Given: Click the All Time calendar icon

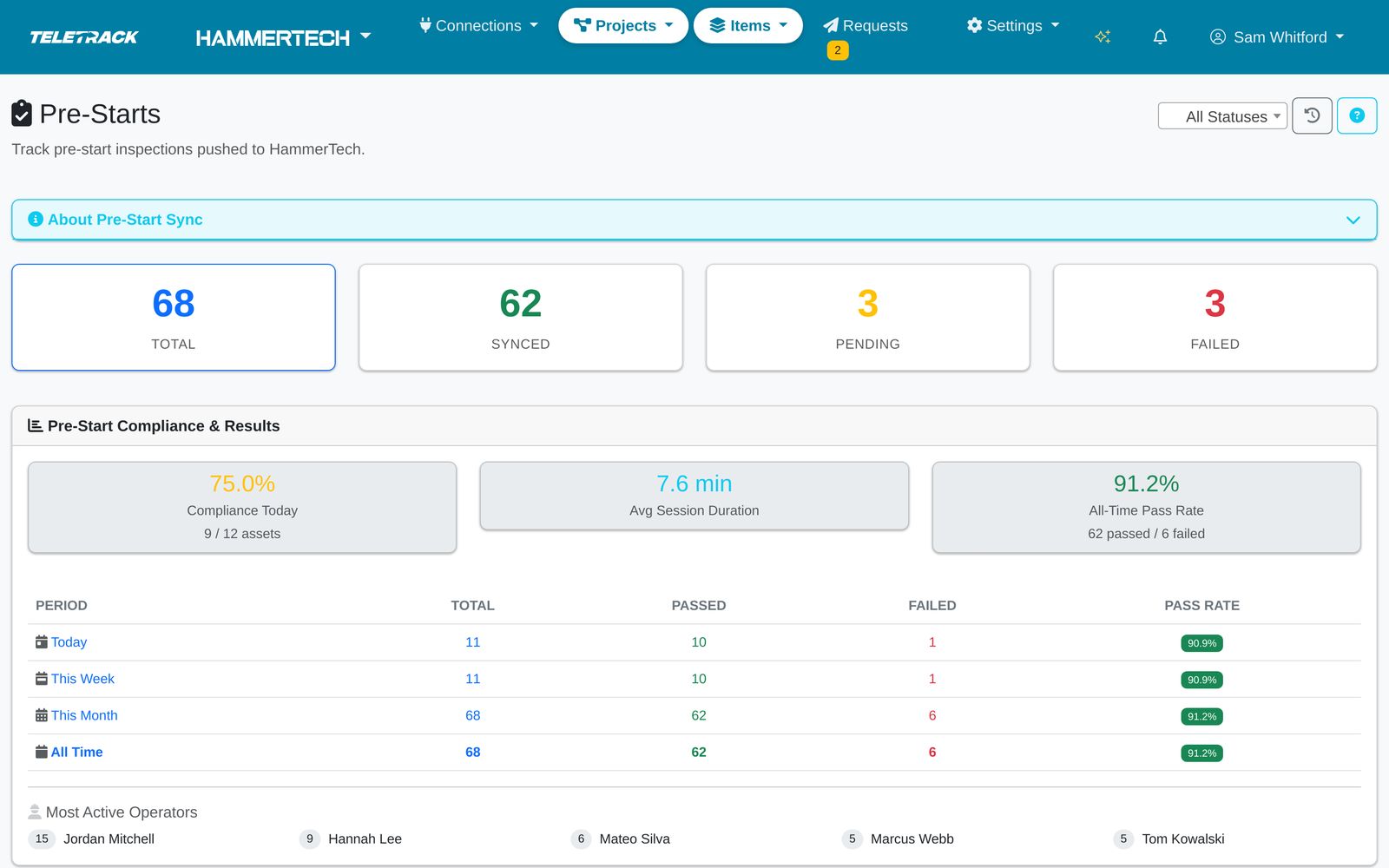Looking at the screenshot, I should click(x=41, y=752).
